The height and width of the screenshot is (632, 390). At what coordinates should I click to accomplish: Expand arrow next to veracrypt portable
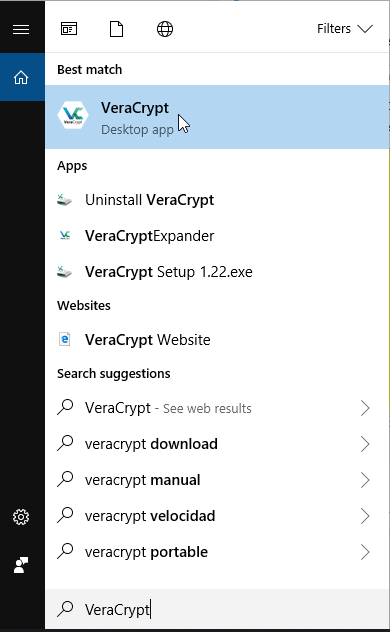click(x=365, y=552)
